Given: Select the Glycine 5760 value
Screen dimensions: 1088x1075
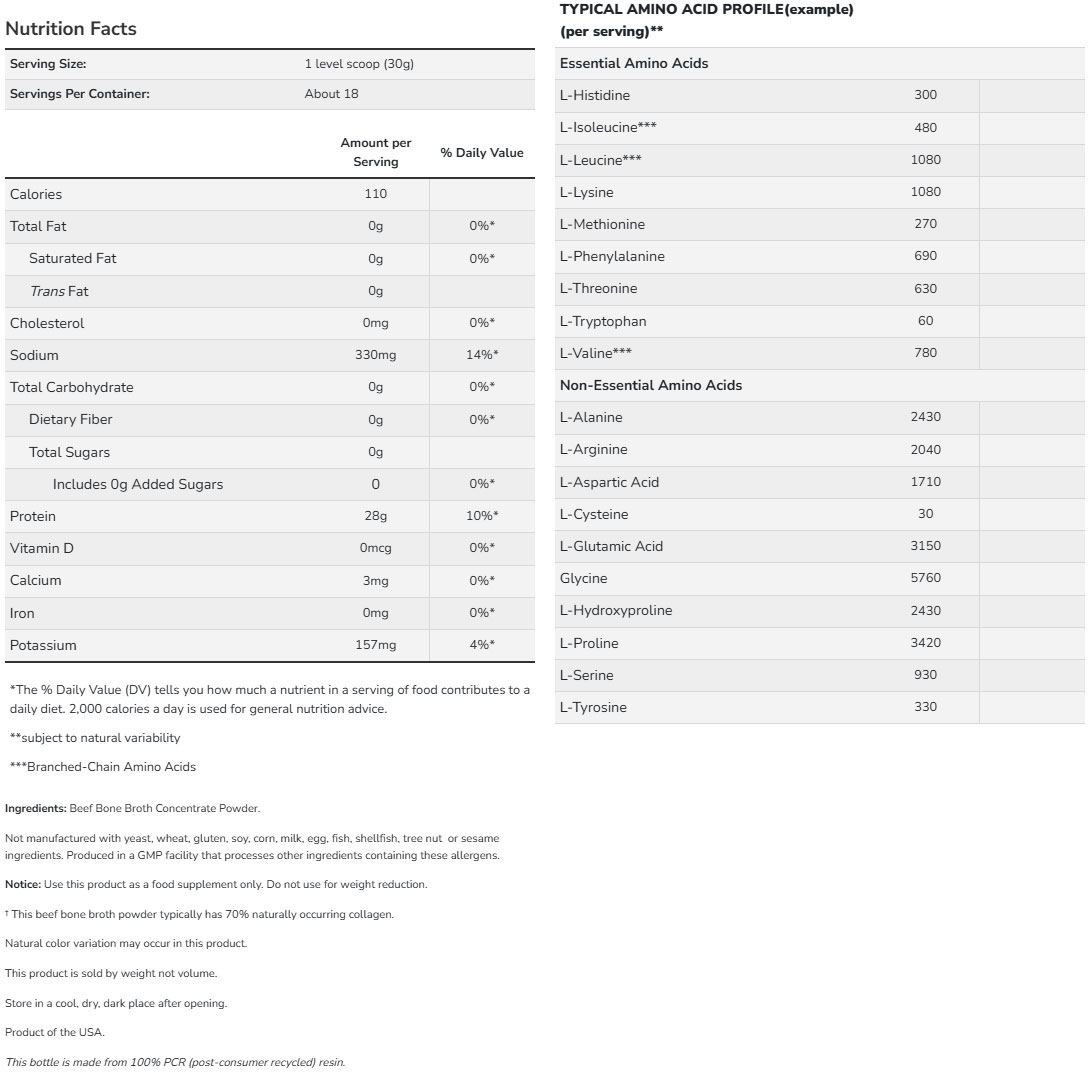Looking at the screenshot, I should (925, 578).
